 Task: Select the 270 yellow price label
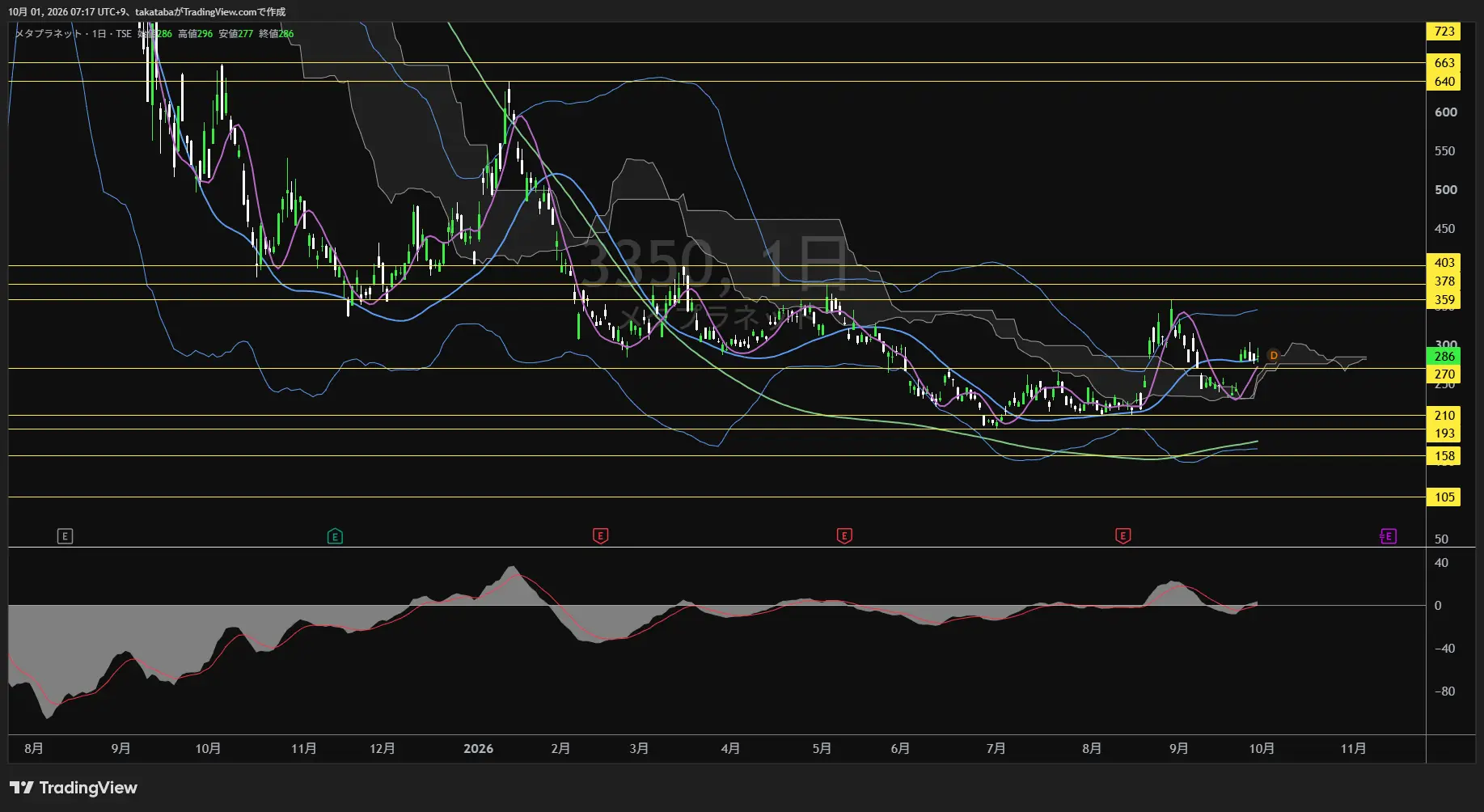[1444, 374]
